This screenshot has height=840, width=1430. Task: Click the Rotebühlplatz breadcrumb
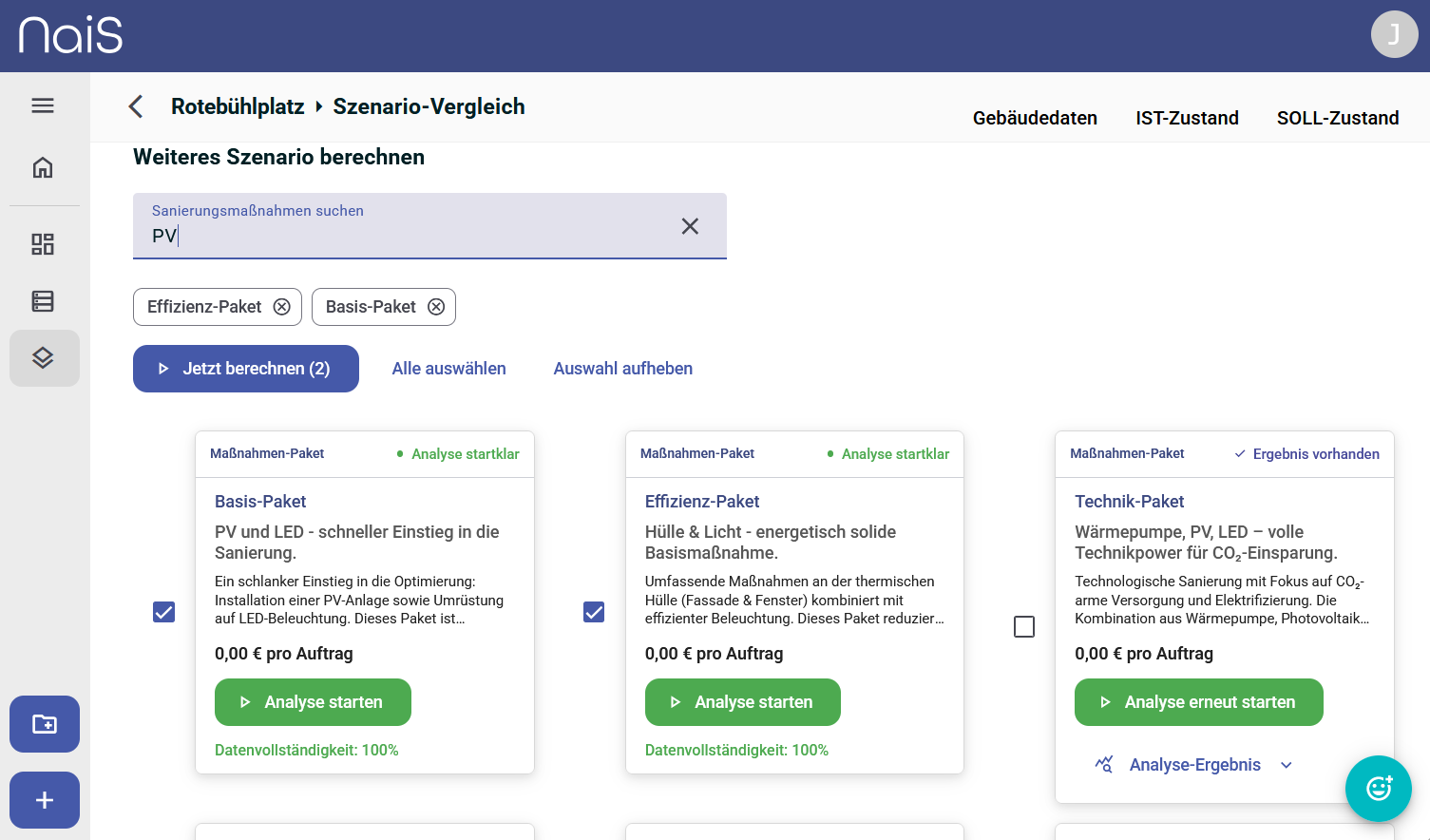point(238,106)
